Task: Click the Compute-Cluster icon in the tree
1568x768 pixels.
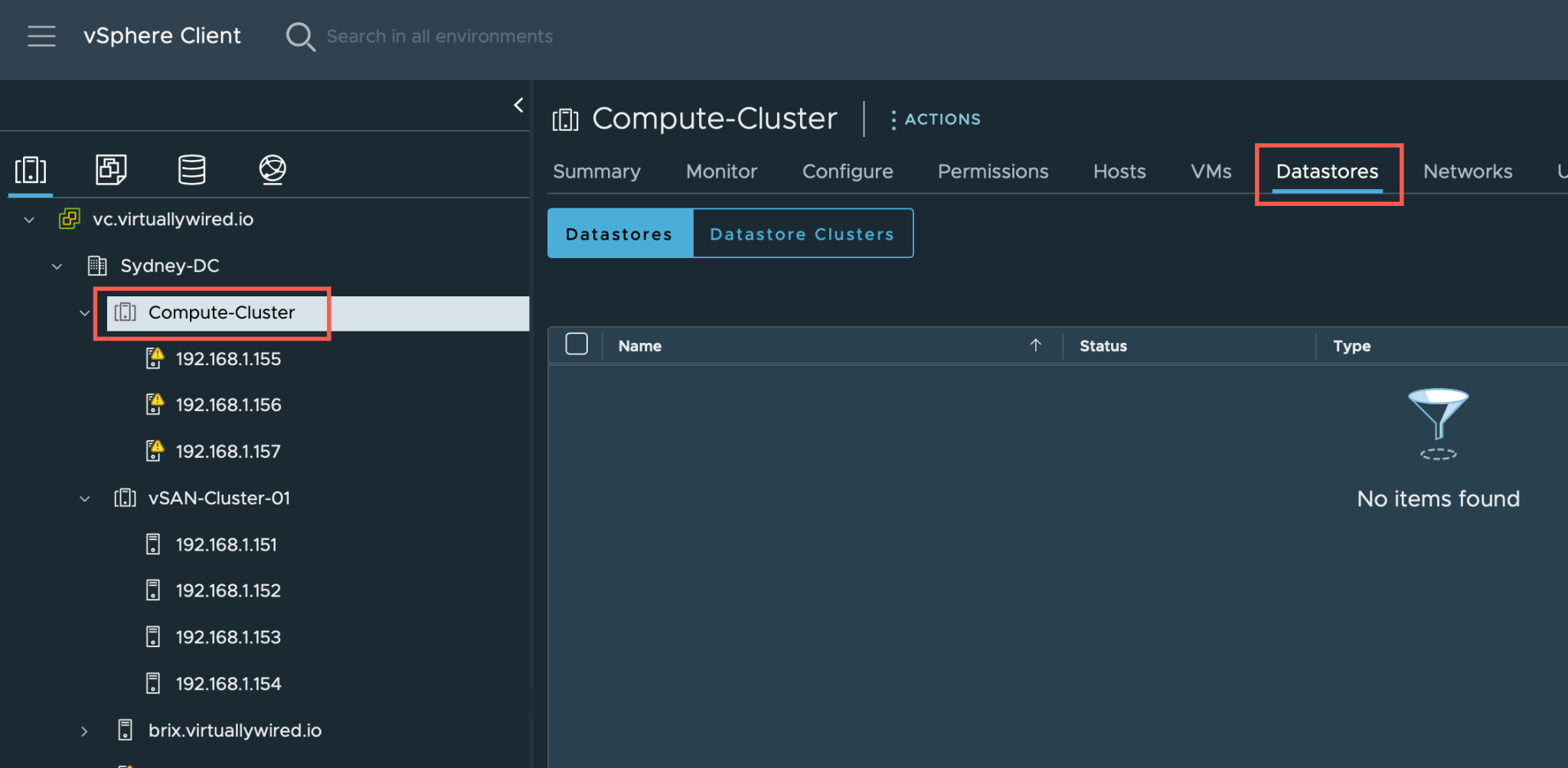Action: point(125,312)
